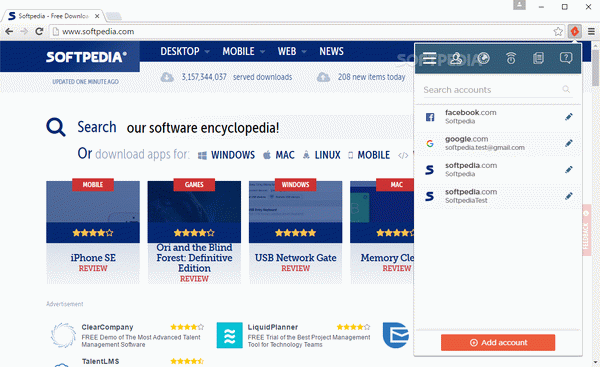Open the dashboard gauge icon in panel header
Viewport: 600px width, 367px height.
click(484, 58)
